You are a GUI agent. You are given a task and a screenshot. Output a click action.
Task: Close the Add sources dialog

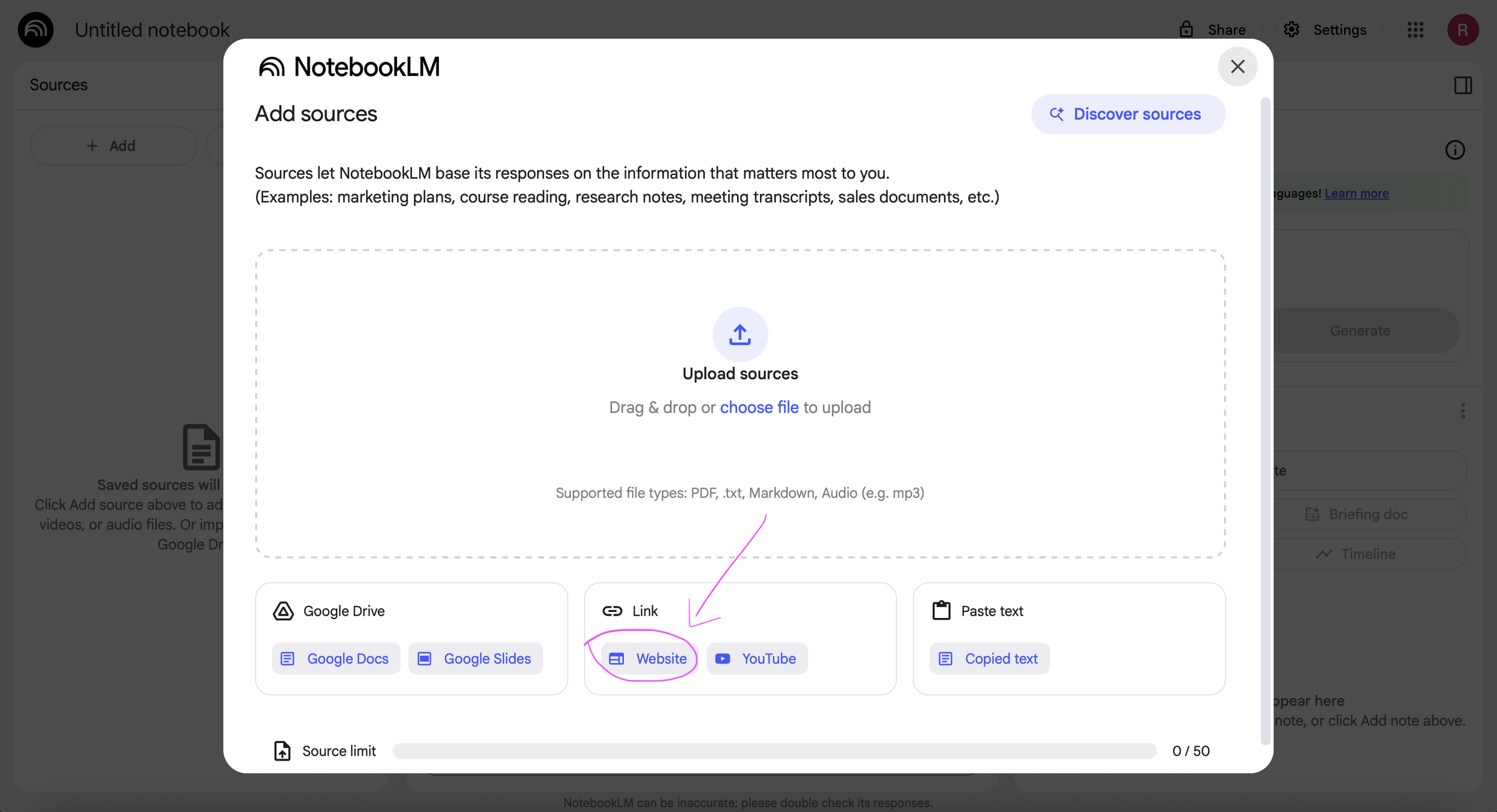tap(1237, 66)
